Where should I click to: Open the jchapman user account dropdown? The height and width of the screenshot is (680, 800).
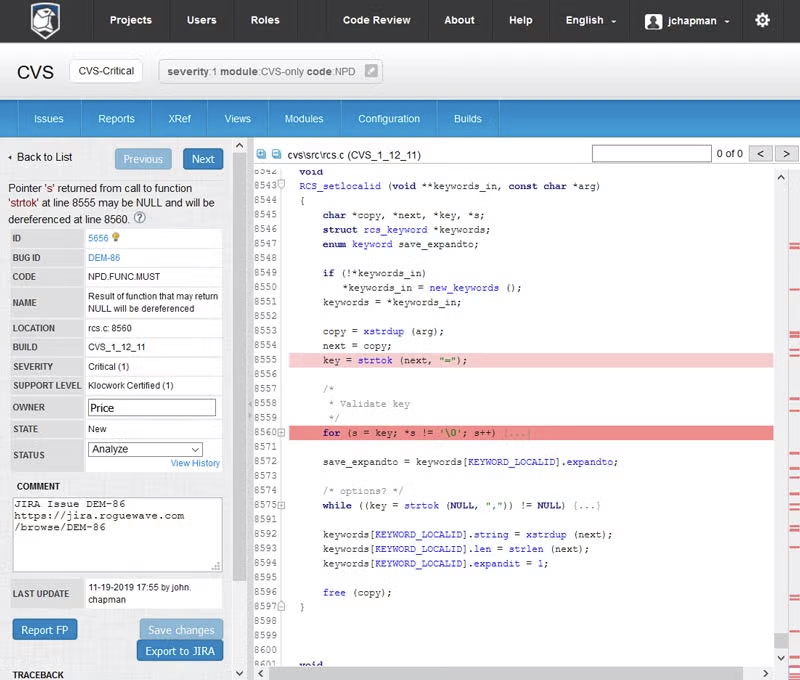690,21
